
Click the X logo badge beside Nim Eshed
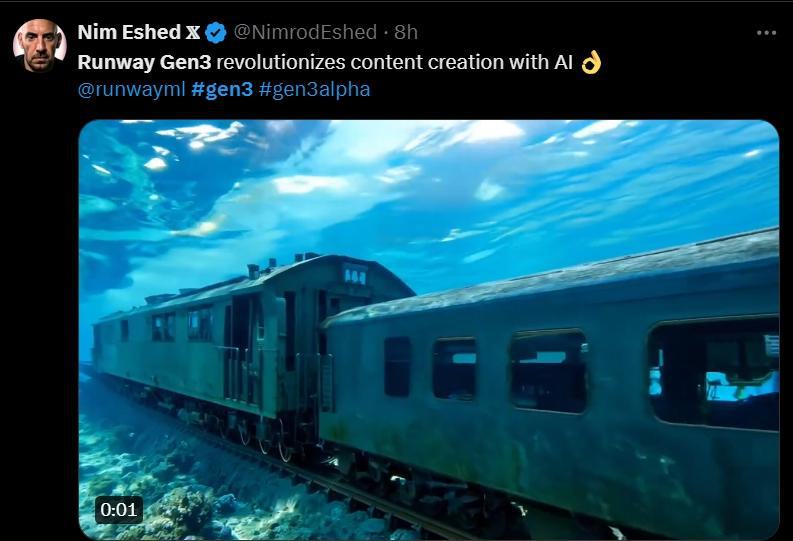tap(193, 32)
